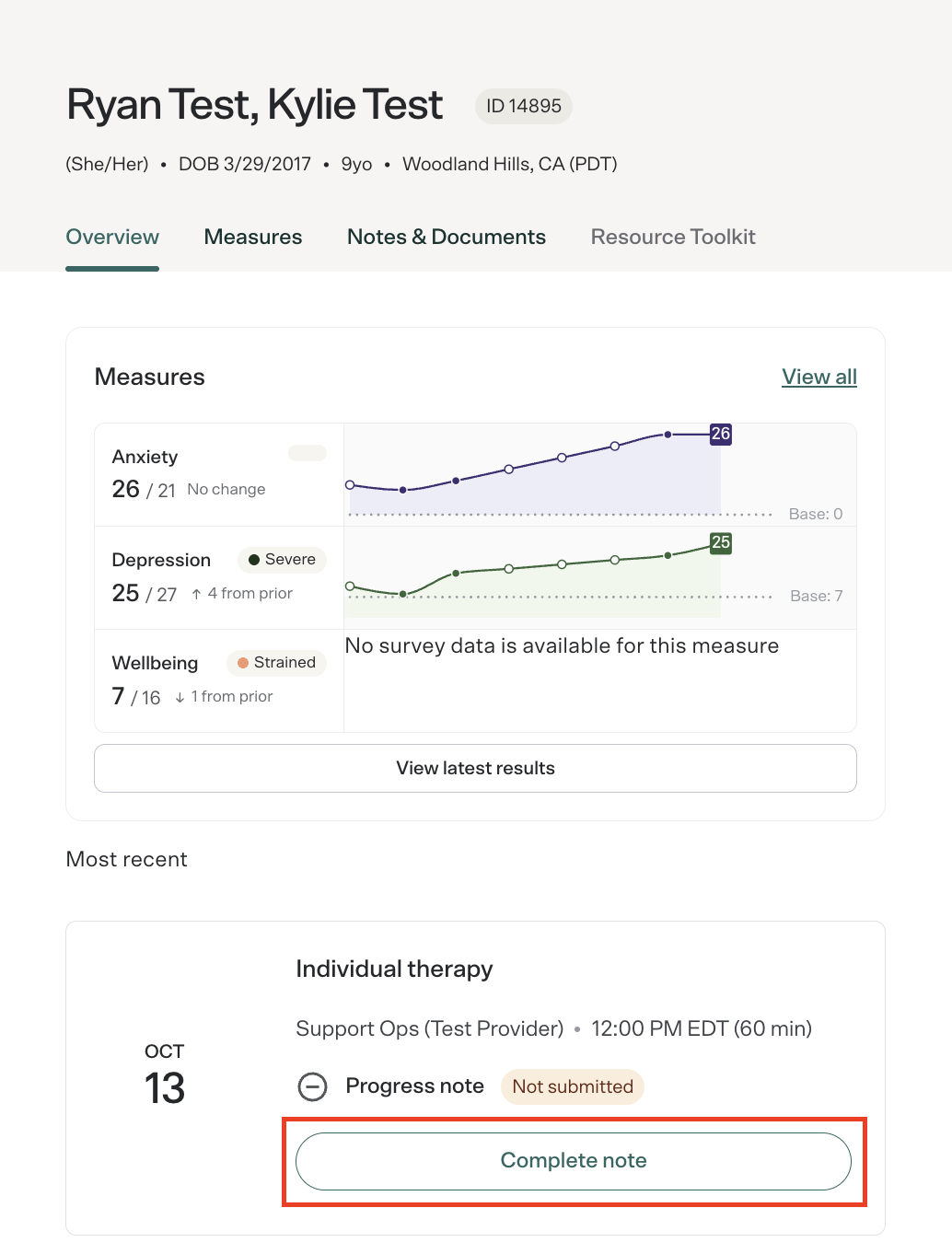
Task: Click the anxiety chart's 26 value marker
Action: point(721,434)
